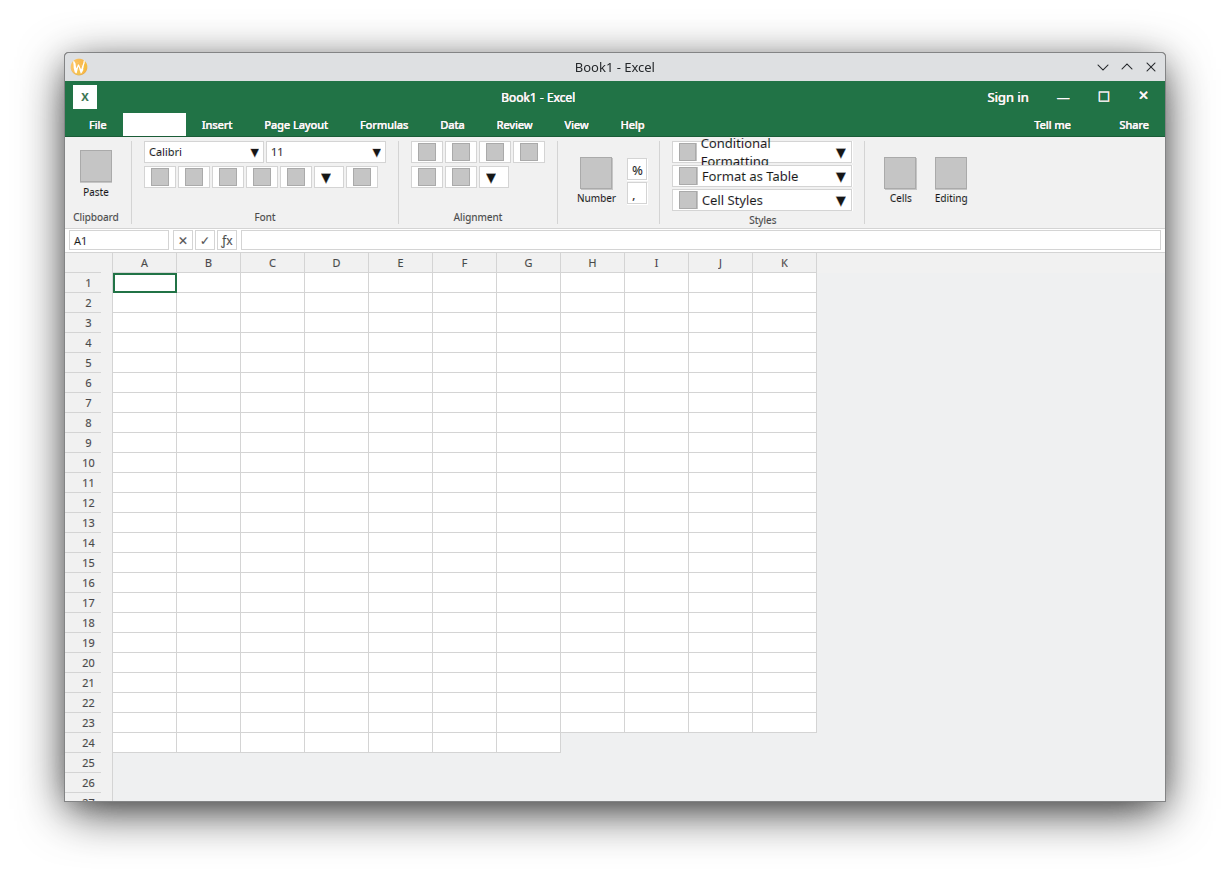1230x878 pixels.
Task: Click the Conditional Formatting gray icon
Action: (x=688, y=152)
